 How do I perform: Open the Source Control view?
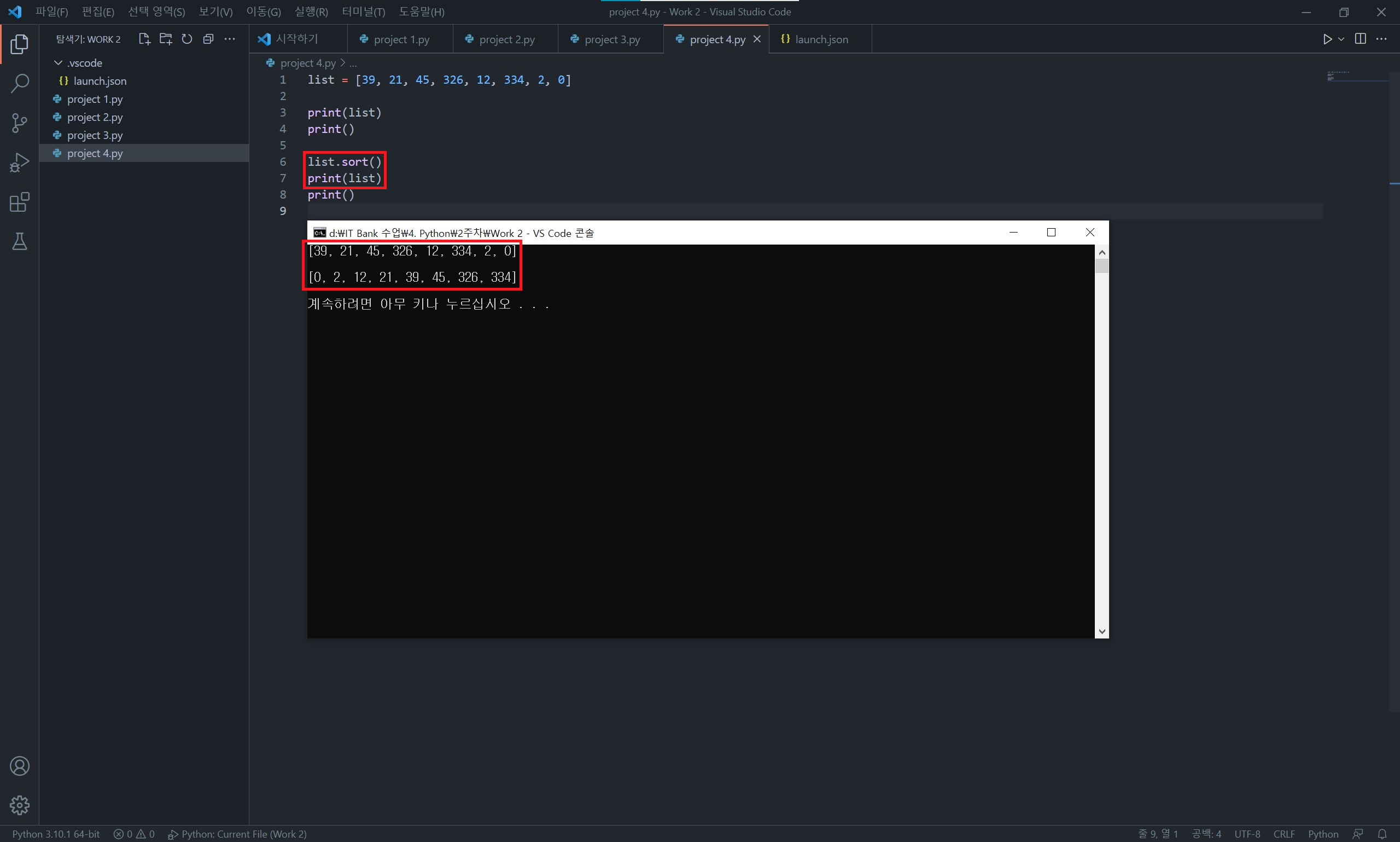point(19,123)
